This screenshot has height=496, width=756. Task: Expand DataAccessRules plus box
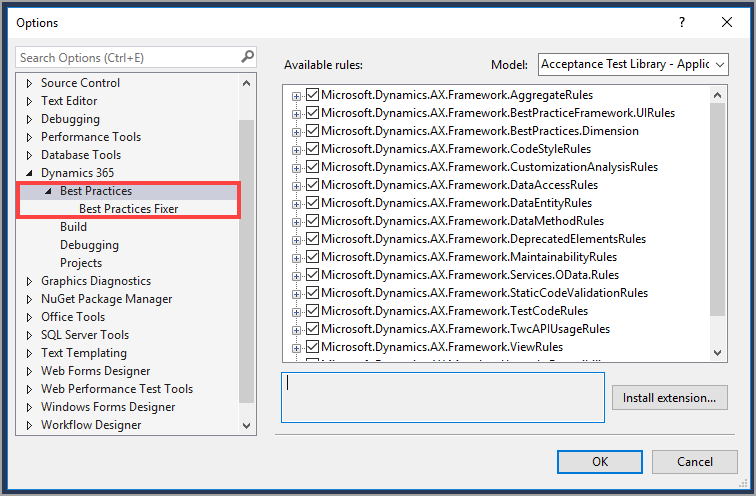[296, 186]
